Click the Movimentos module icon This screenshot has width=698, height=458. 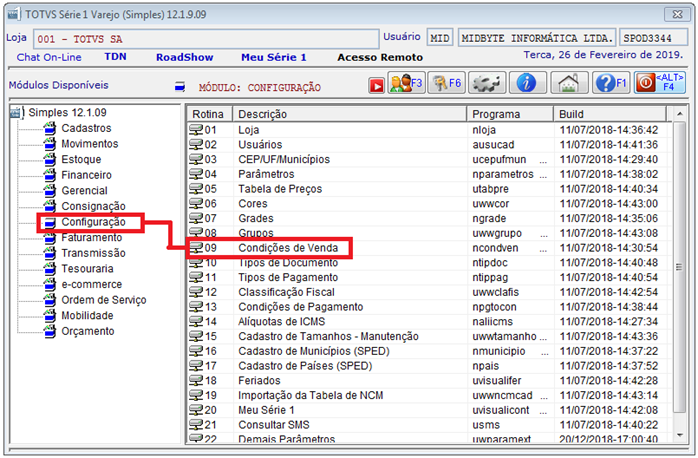click(x=50, y=144)
